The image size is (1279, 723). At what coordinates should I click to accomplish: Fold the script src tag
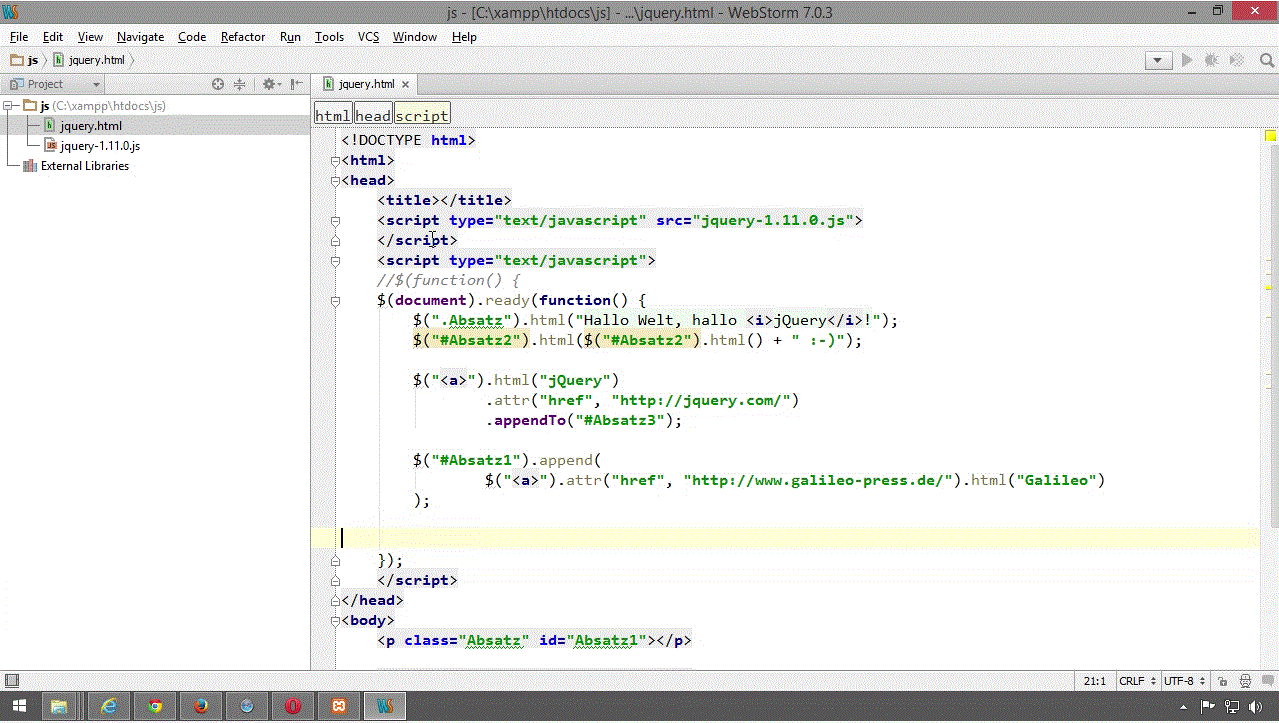(x=336, y=221)
